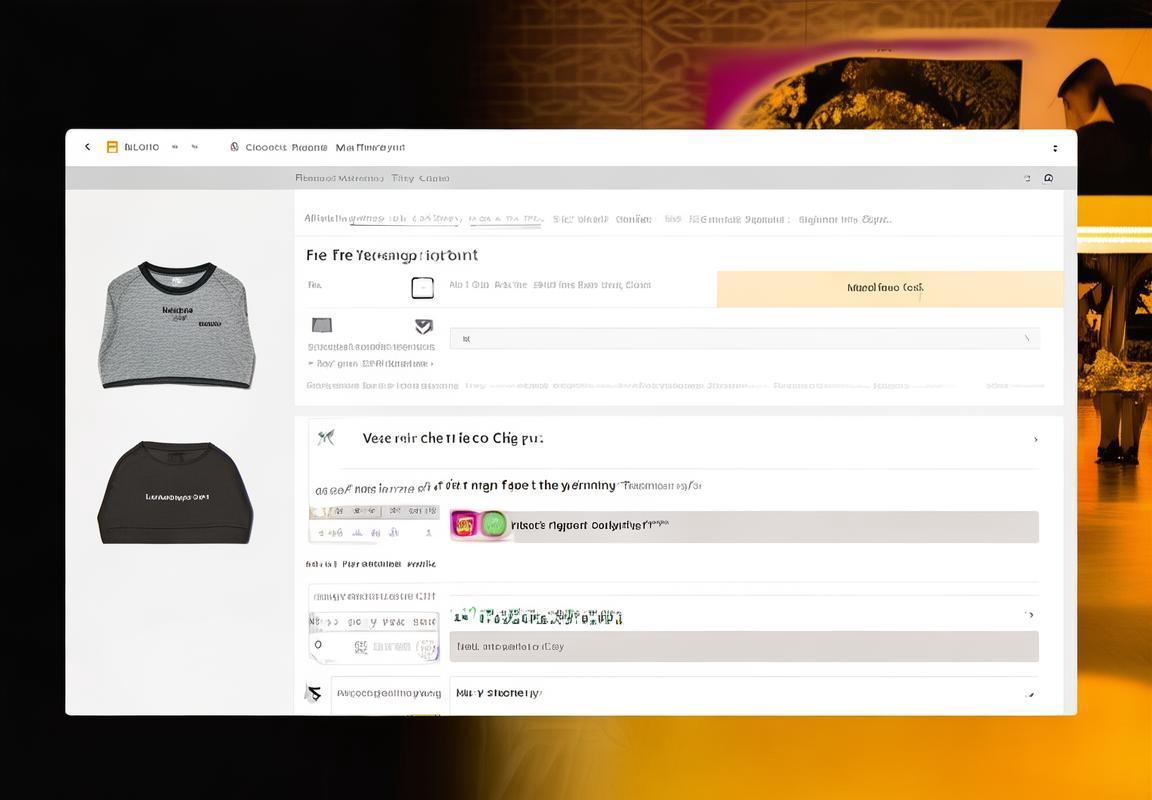Select the second underlined tab in row
This screenshot has width=1152, height=800.
(505, 219)
